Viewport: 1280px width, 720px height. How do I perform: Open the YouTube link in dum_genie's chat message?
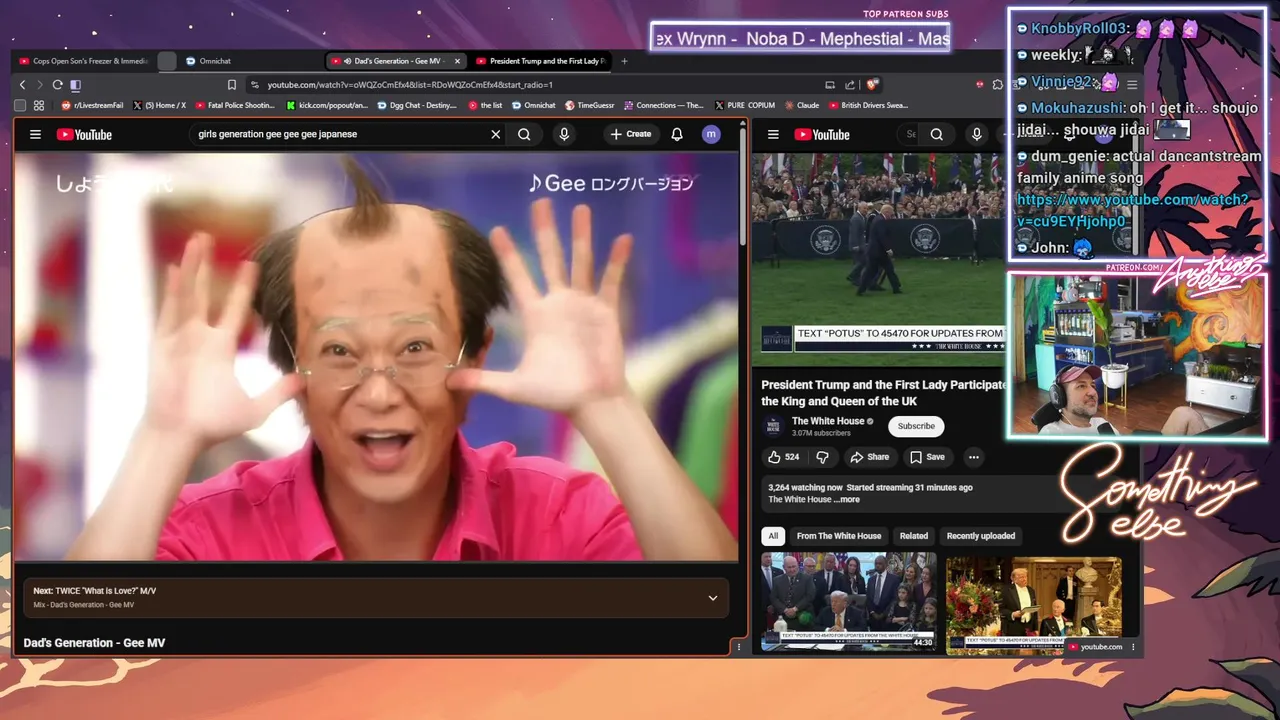click(x=1132, y=211)
